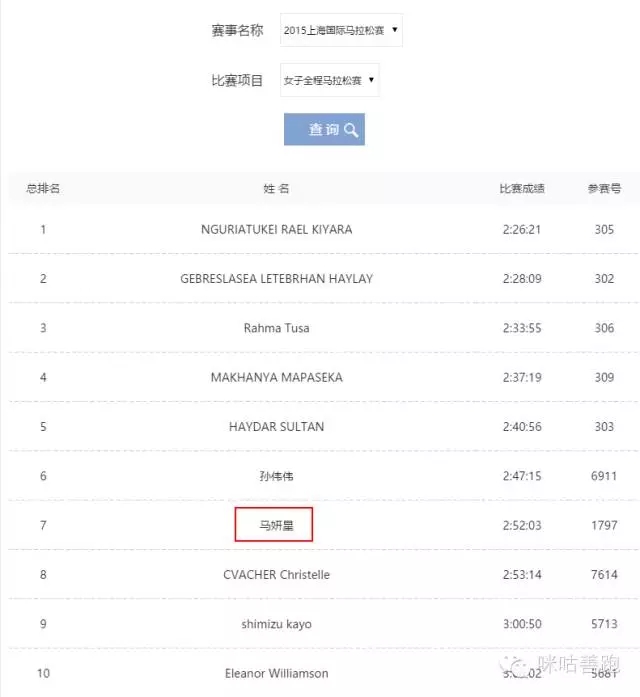Select runner NGURIATUKEI RAEL KIYARA
640x697 pixels.
point(276,229)
